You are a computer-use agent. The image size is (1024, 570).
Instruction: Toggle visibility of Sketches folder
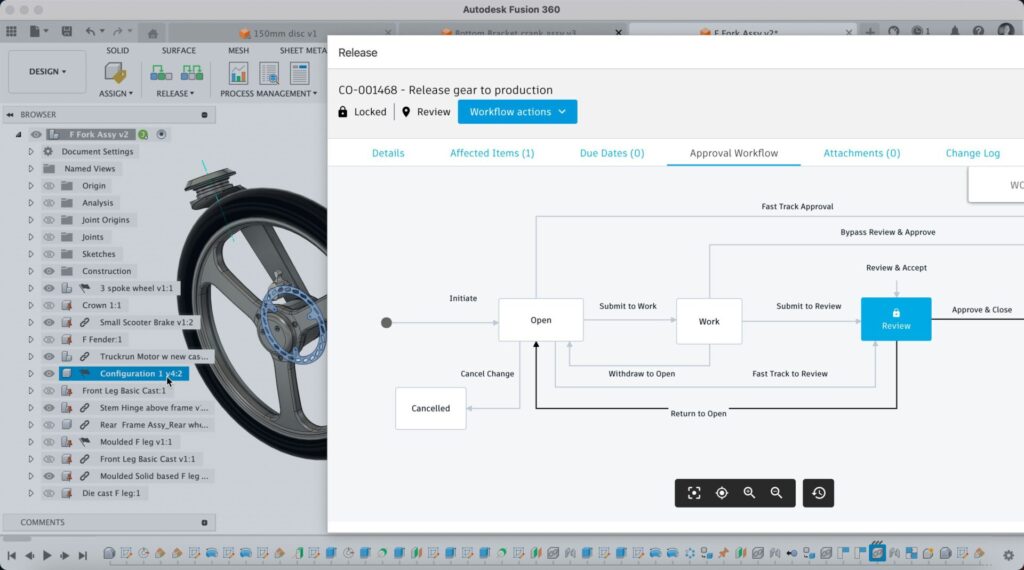pos(48,254)
